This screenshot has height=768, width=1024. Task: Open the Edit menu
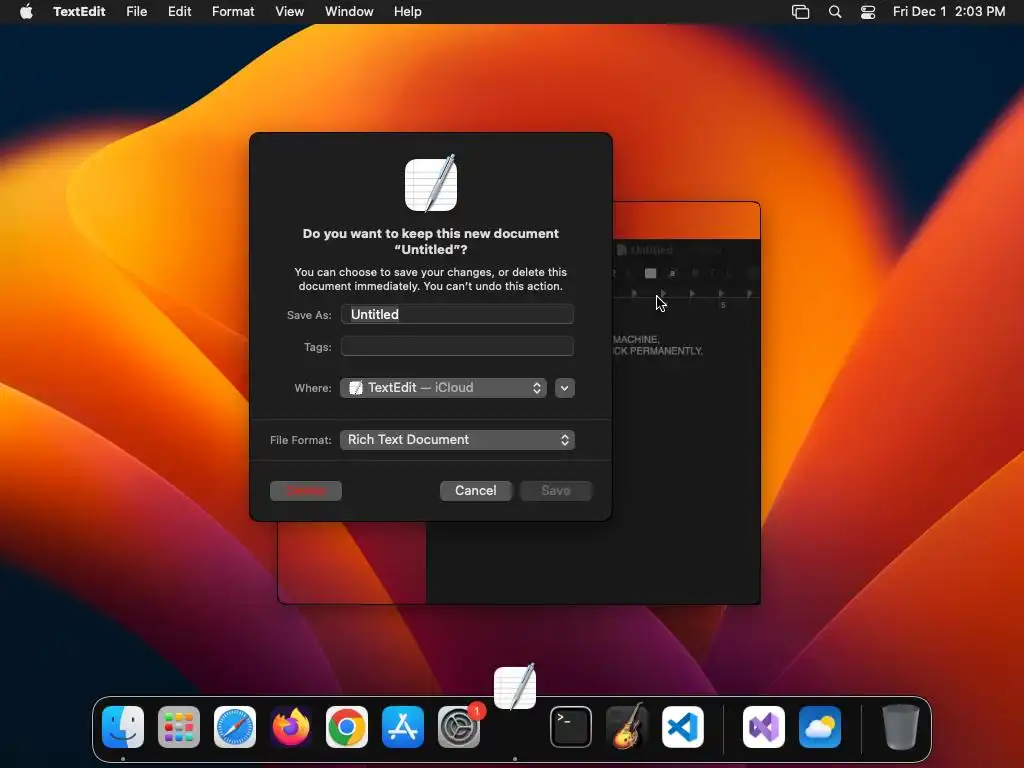click(x=180, y=12)
